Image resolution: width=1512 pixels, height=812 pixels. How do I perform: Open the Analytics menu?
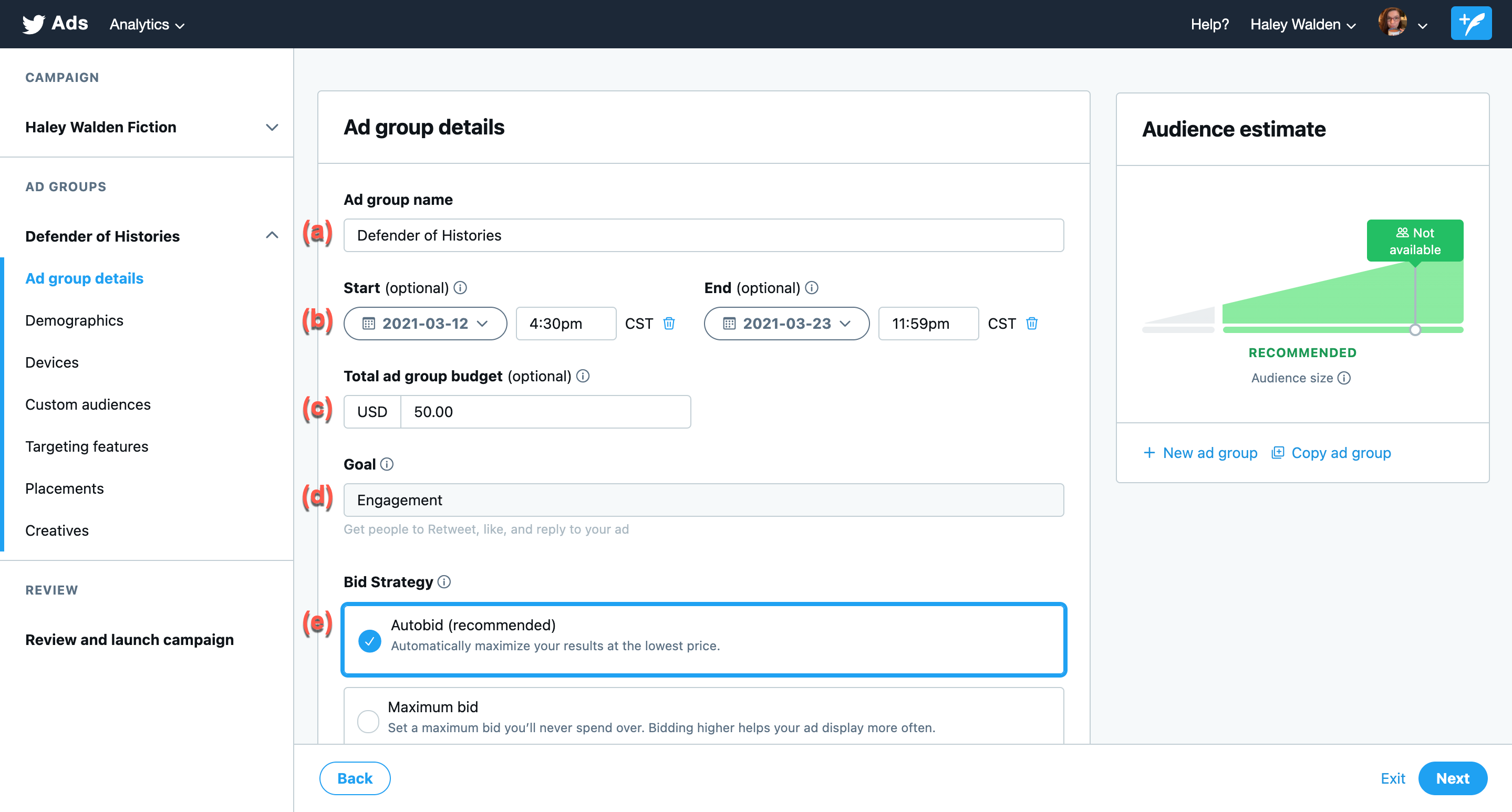[147, 25]
